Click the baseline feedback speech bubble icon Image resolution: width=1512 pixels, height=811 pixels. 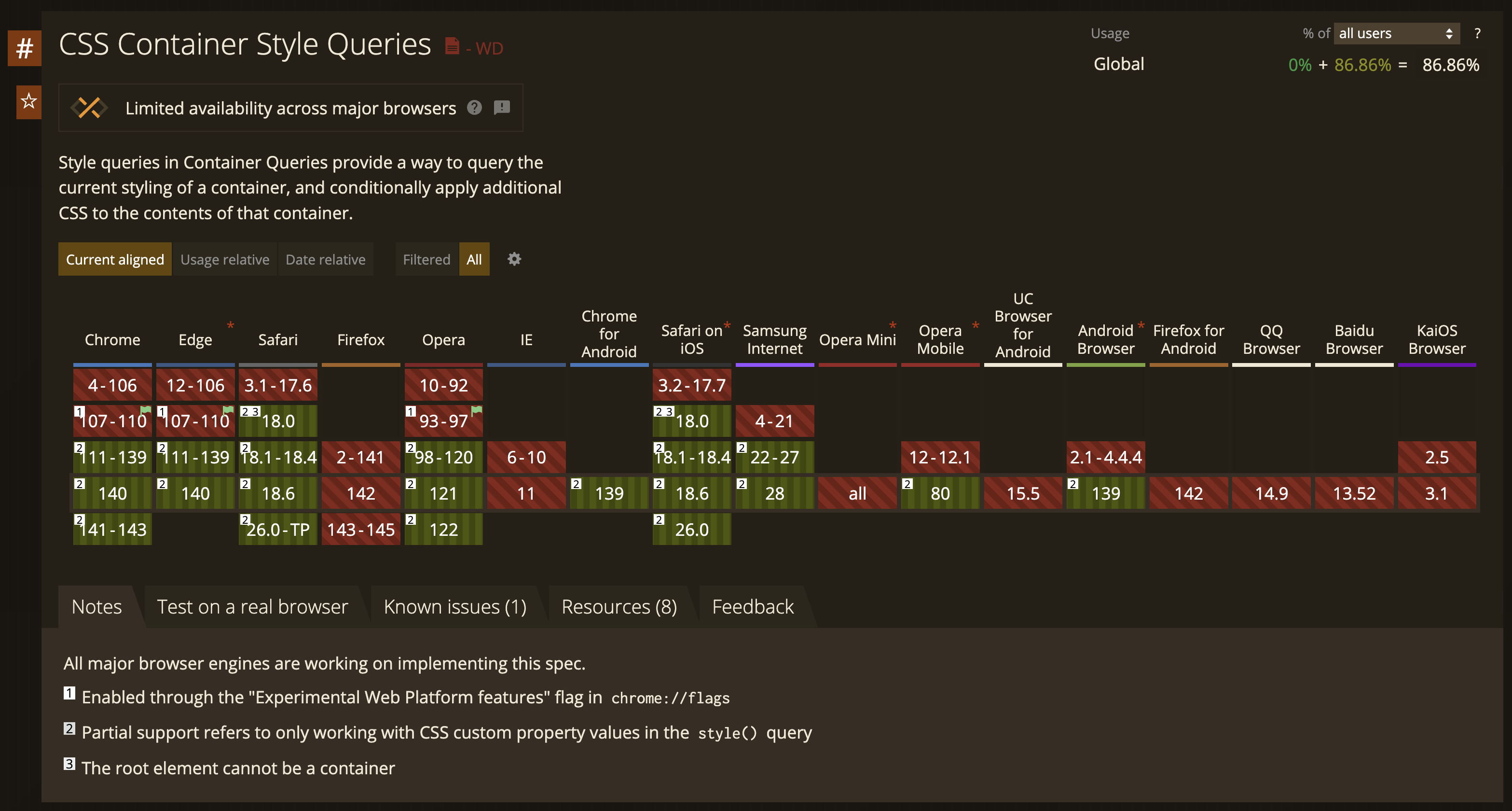pos(502,108)
